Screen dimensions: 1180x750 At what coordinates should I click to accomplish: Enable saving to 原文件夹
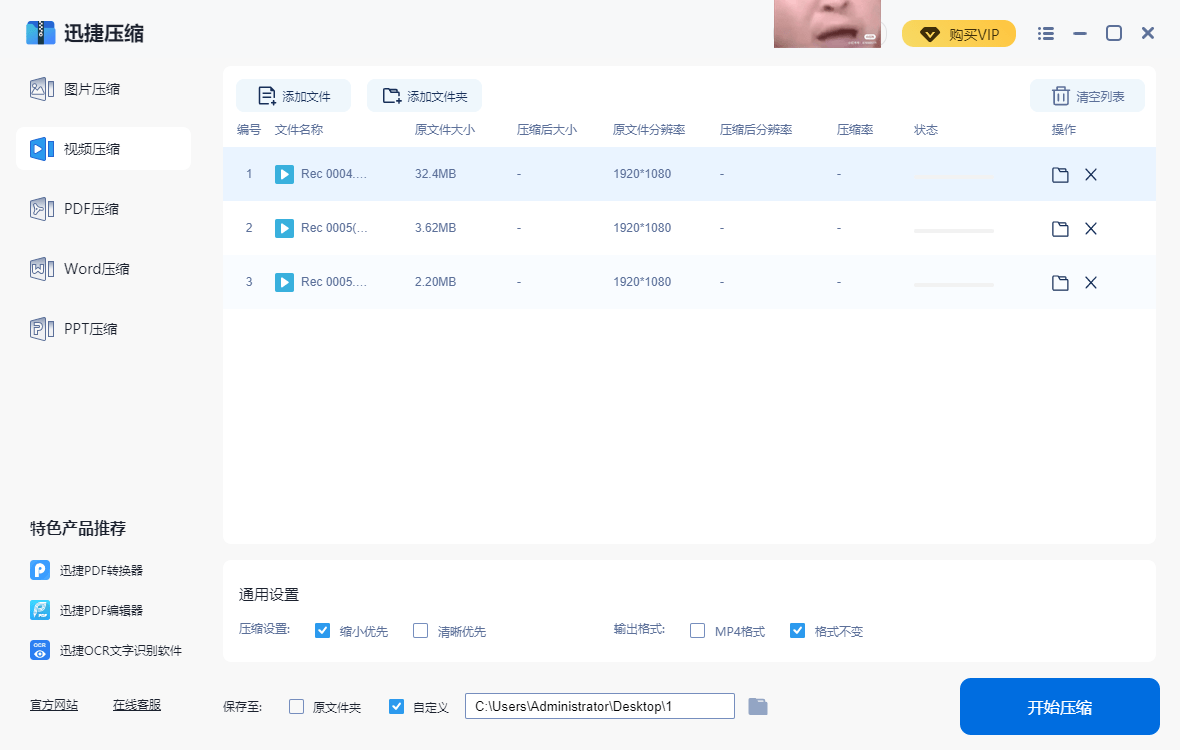click(296, 706)
